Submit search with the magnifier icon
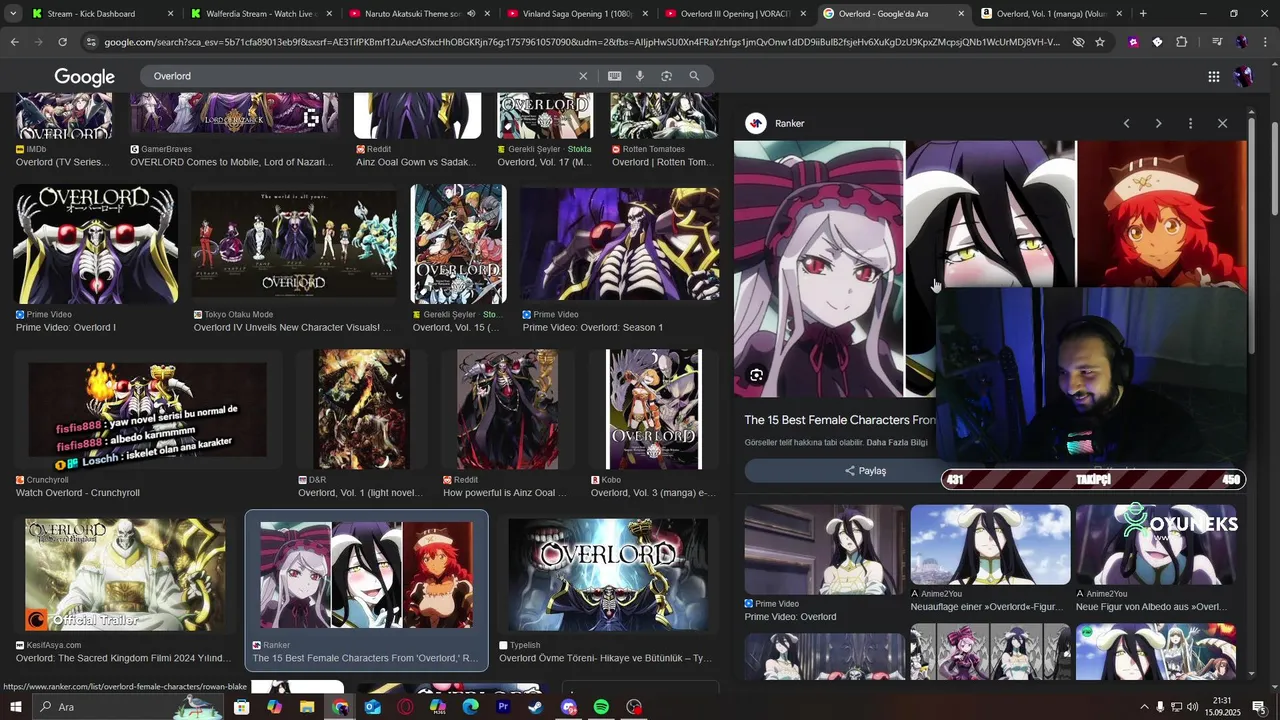The image size is (1280, 720). pyautogui.click(x=694, y=76)
